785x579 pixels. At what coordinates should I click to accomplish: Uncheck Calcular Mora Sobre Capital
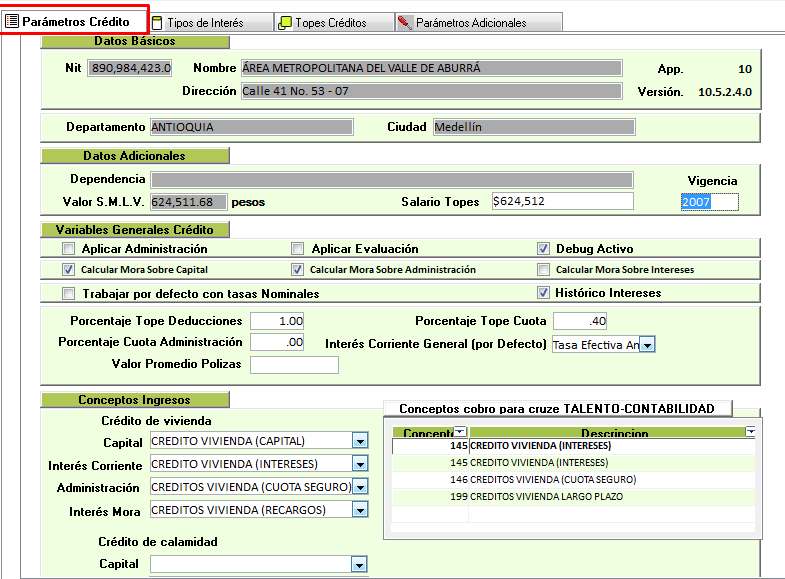point(68,270)
